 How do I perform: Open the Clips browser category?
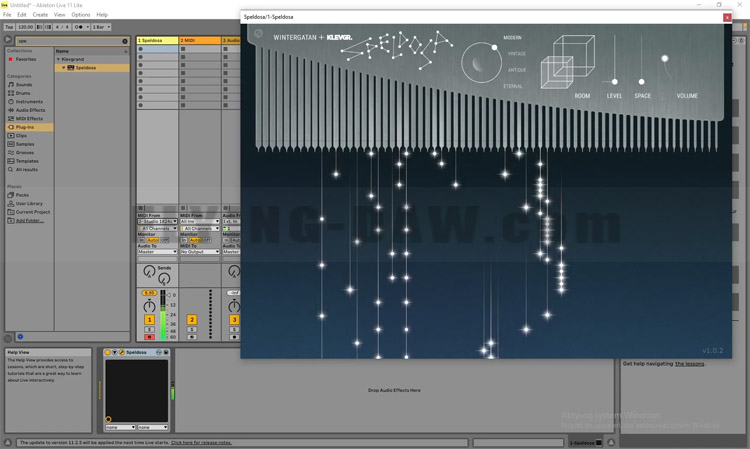click(x=21, y=136)
